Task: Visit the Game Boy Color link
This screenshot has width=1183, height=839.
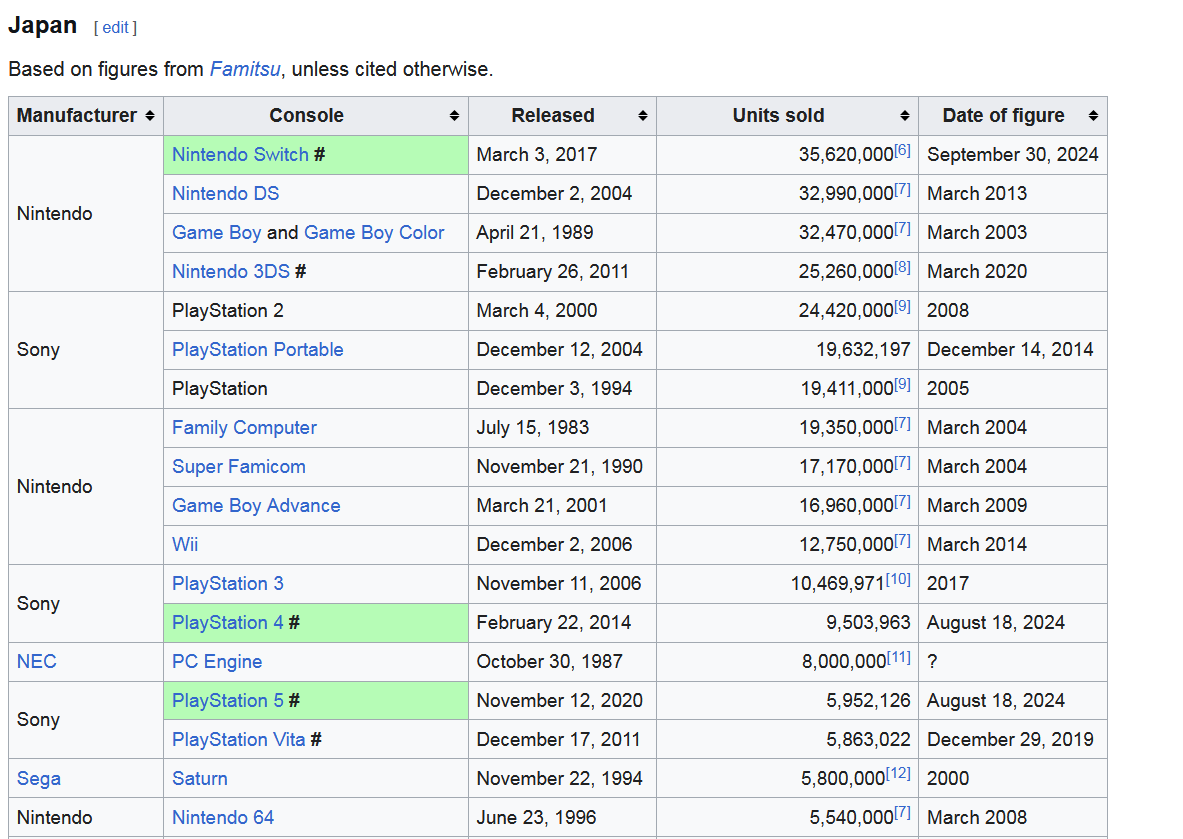Action: (374, 233)
